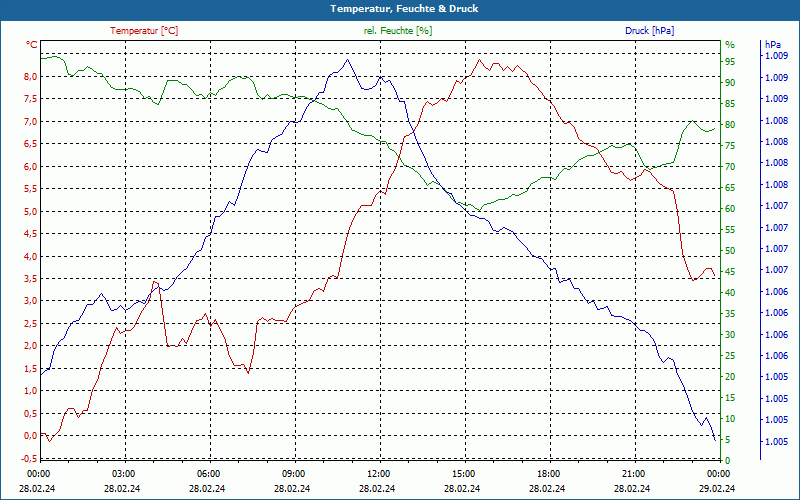Click the '21:00' time axis label
The width and height of the screenshot is (800, 500).
coord(634,473)
